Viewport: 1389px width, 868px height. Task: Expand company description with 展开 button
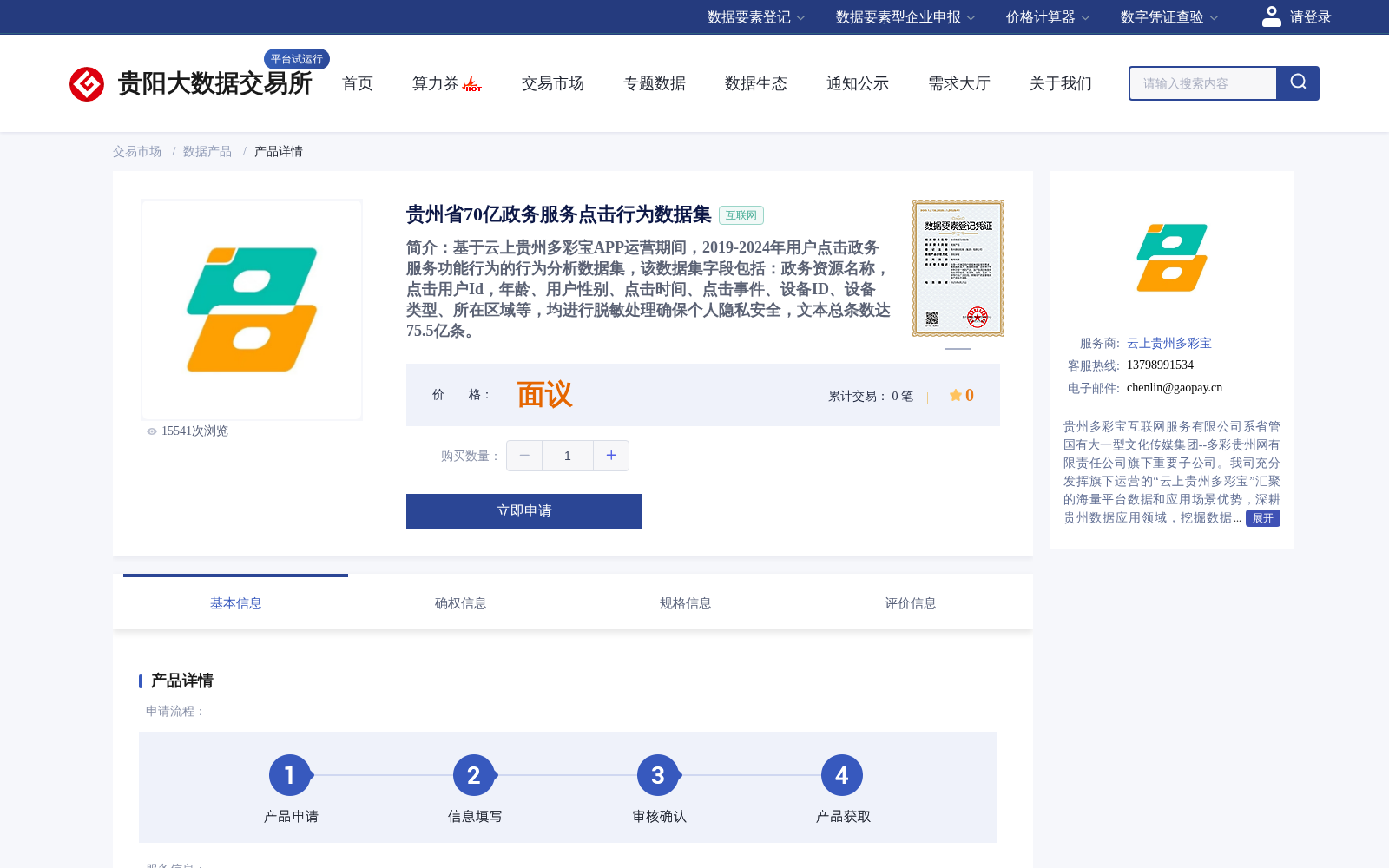coord(1263,518)
